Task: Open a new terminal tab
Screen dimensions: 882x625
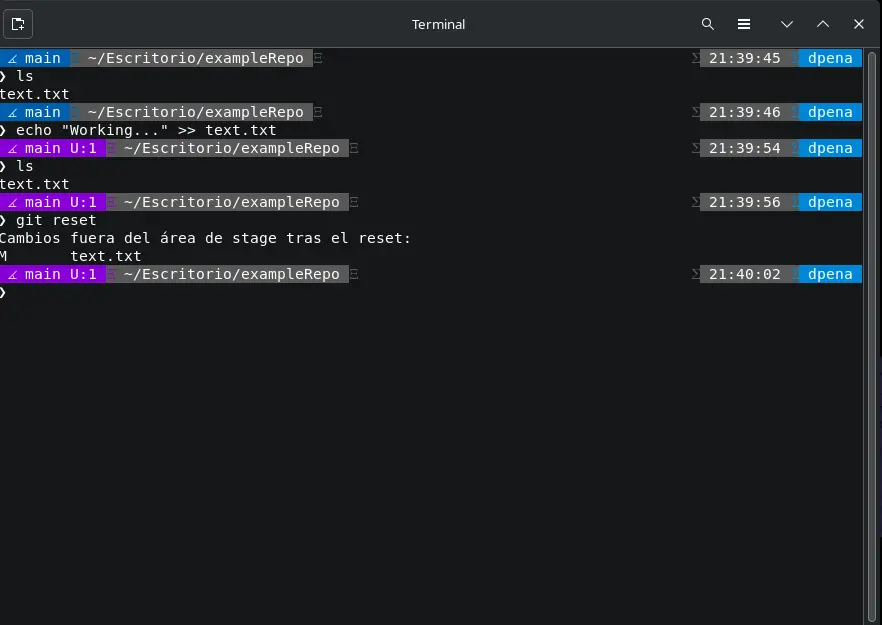Action: tap(17, 23)
